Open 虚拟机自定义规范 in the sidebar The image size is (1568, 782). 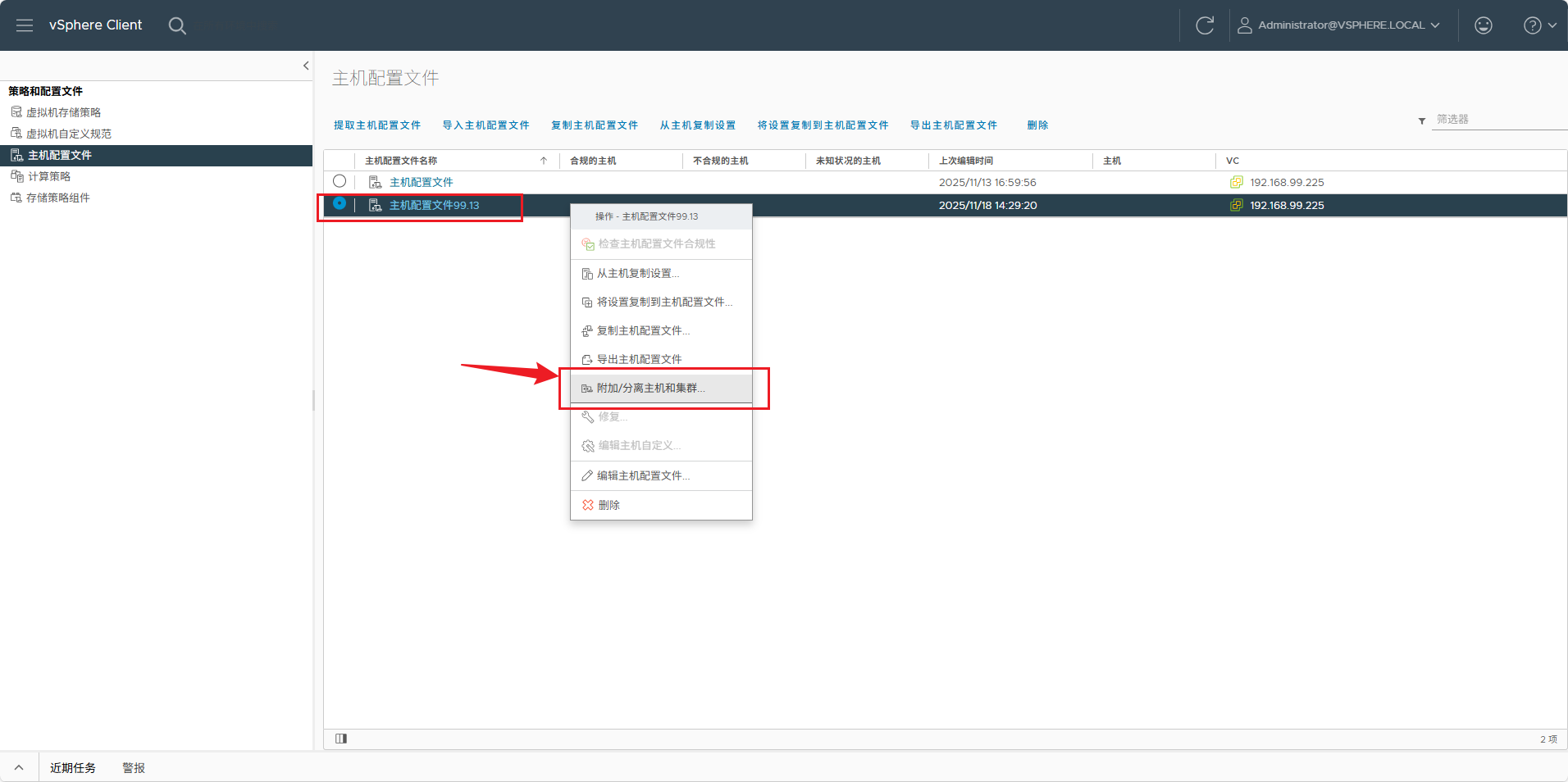[x=69, y=134]
